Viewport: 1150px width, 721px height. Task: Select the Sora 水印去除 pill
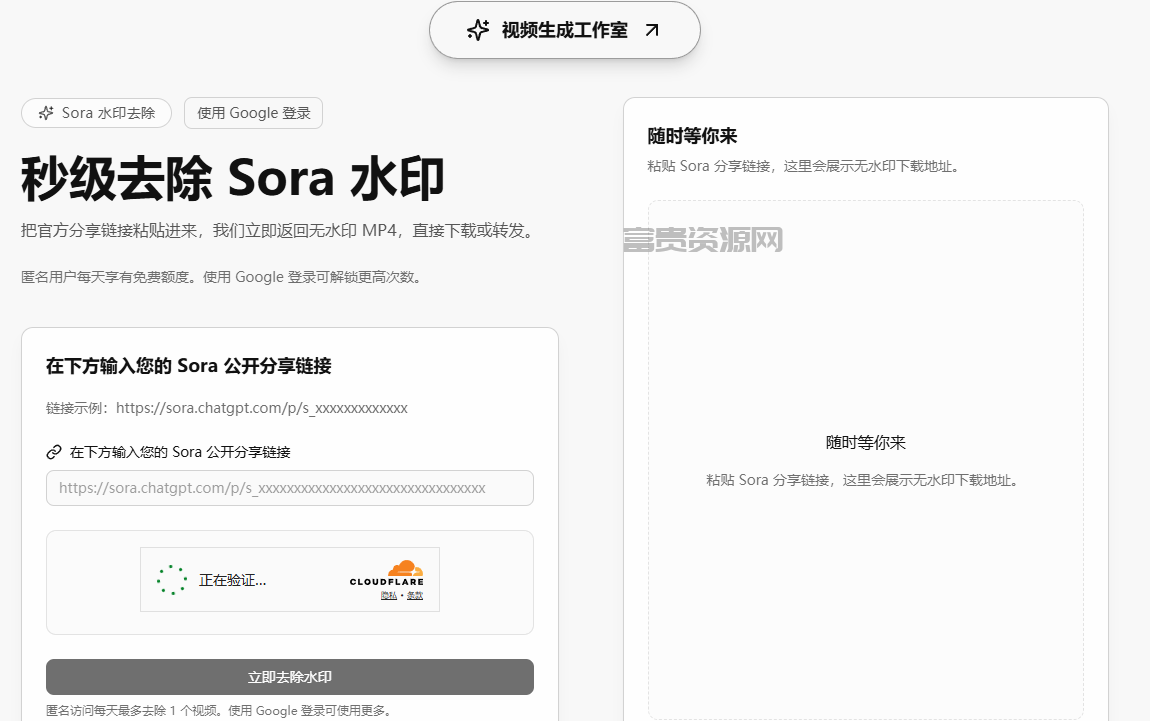(x=97, y=113)
